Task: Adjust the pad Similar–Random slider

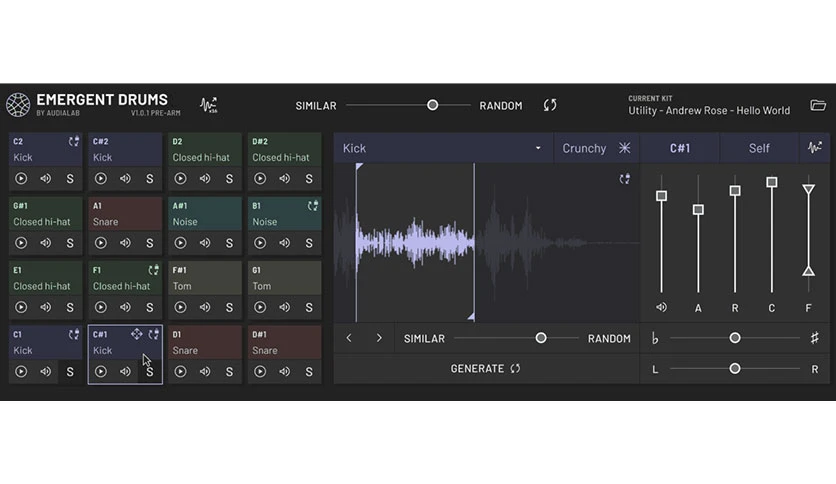Action: click(x=541, y=338)
